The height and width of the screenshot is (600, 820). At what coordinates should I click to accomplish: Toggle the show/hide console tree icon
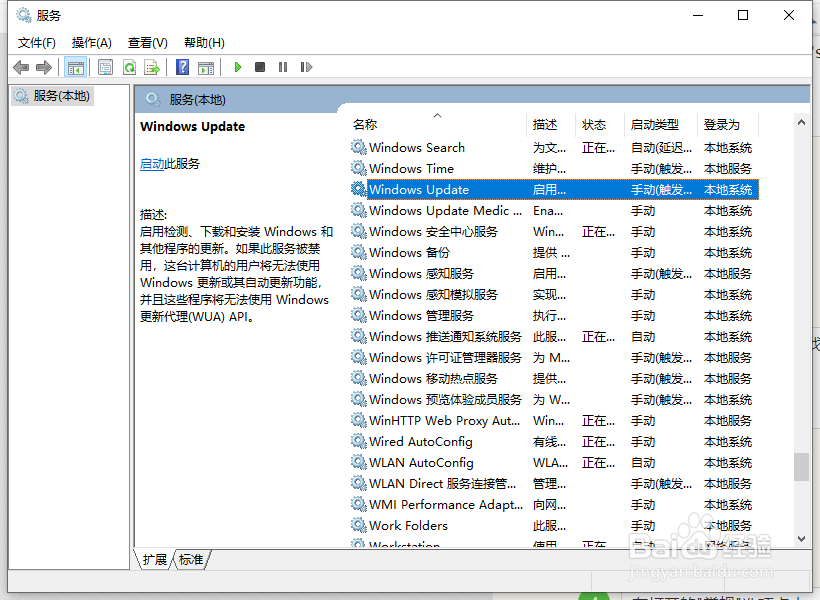tap(75, 67)
